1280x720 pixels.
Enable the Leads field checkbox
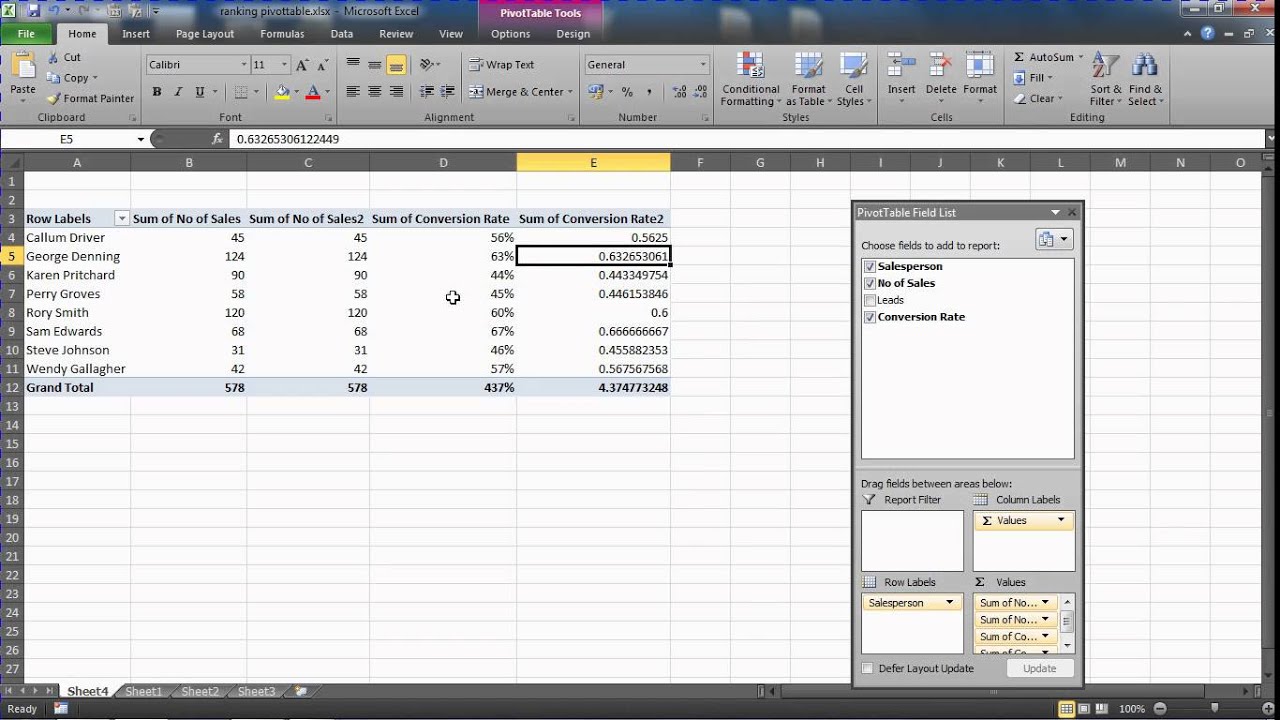pyautogui.click(x=870, y=300)
